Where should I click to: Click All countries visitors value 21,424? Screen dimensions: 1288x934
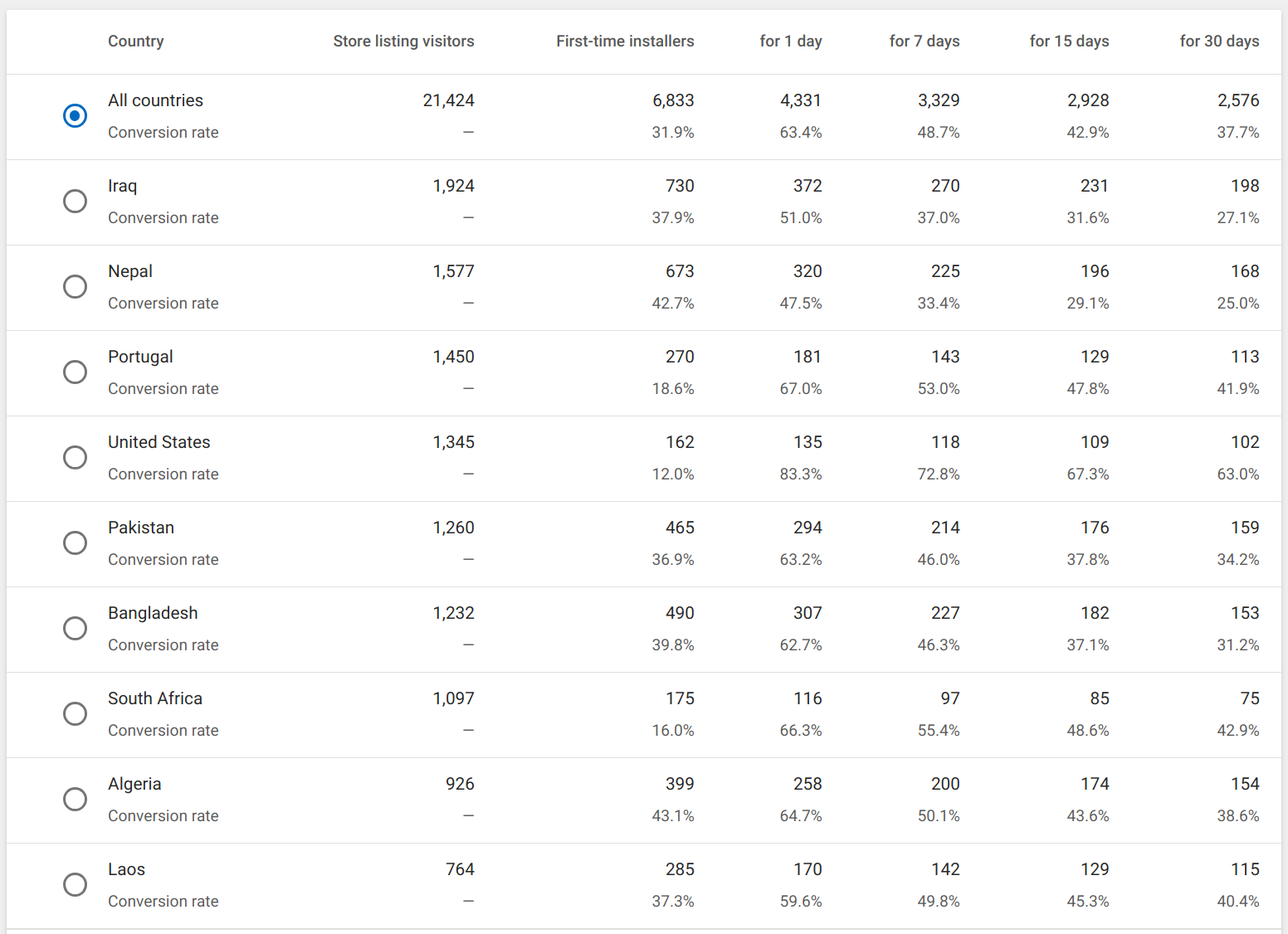(448, 100)
